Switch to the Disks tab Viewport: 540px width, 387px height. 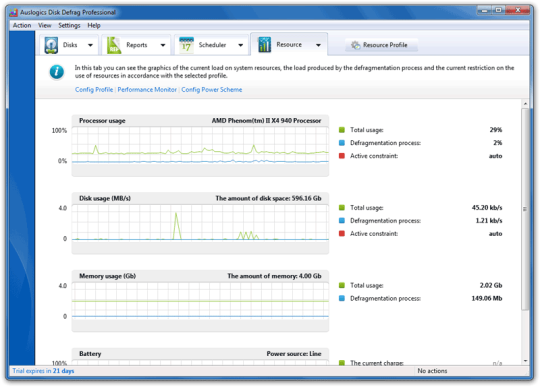point(70,45)
